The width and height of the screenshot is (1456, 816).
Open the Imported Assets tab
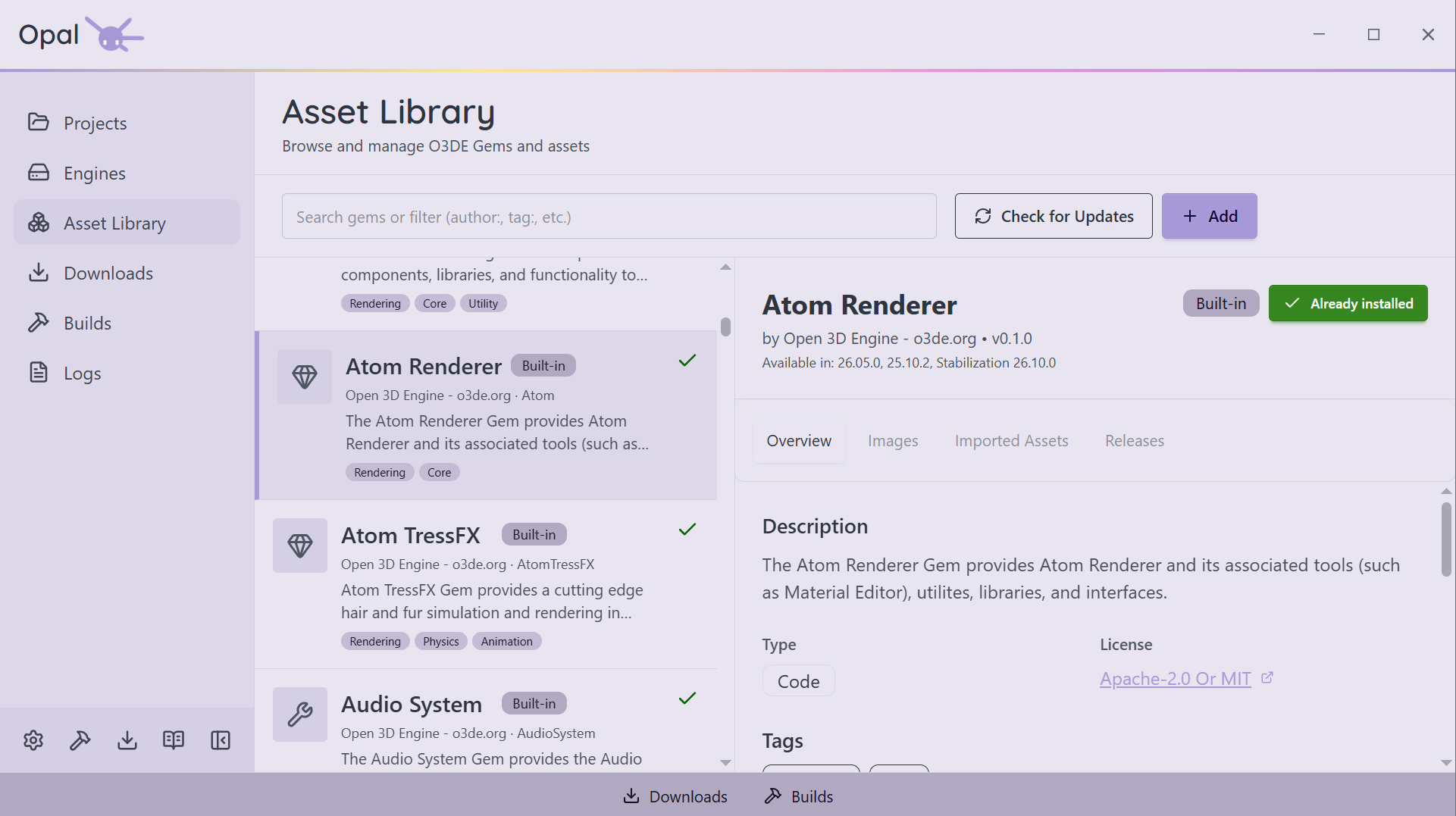coord(1011,441)
